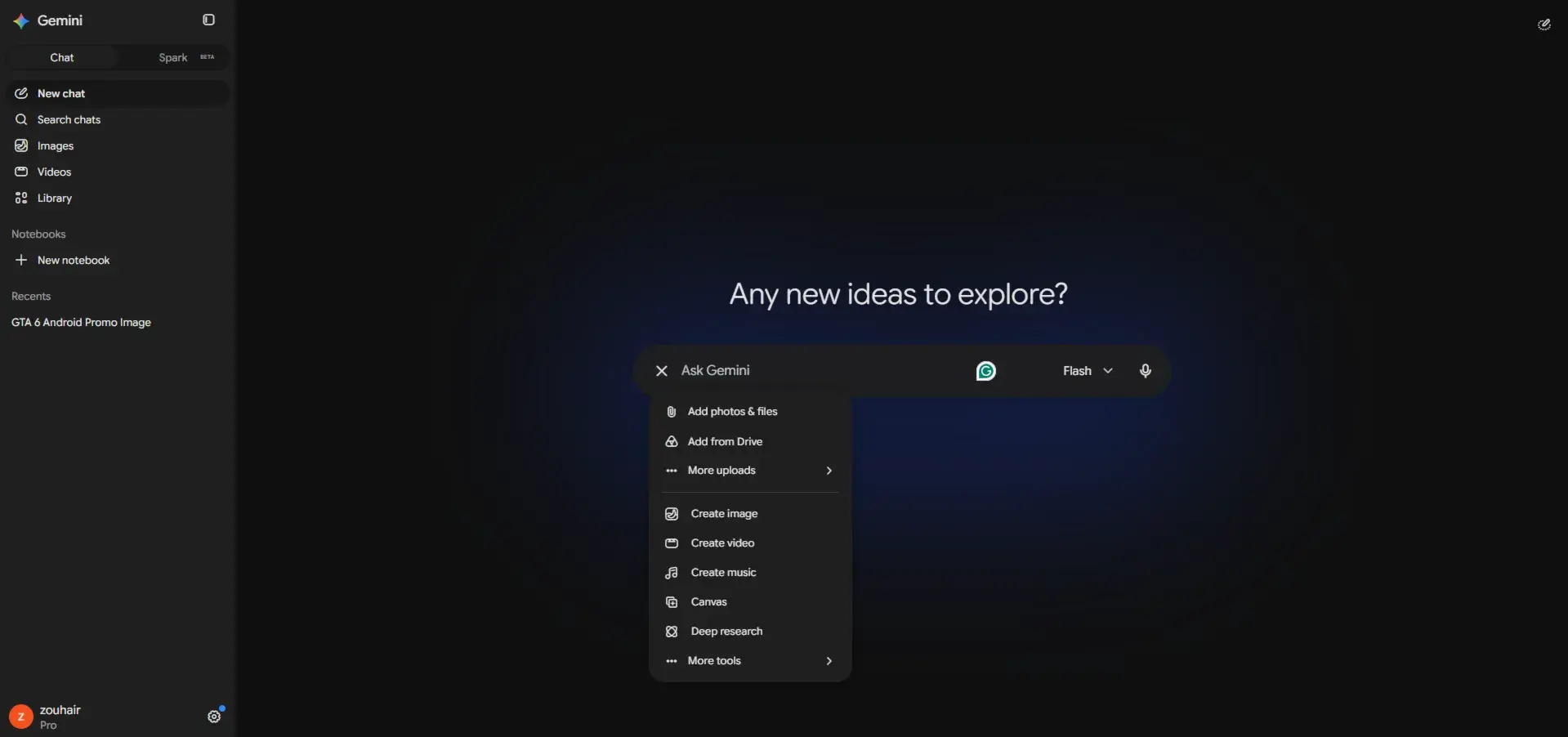Viewport: 1568px width, 737px height.
Task: Open settings gear in sidebar
Action: [214, 717]
